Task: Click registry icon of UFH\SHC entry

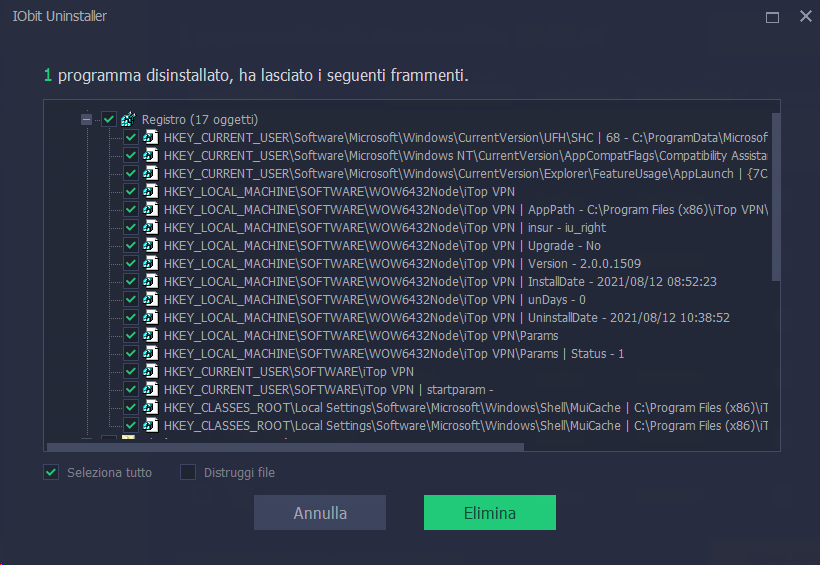Action: pyautogui.click(x=151, y=138)
